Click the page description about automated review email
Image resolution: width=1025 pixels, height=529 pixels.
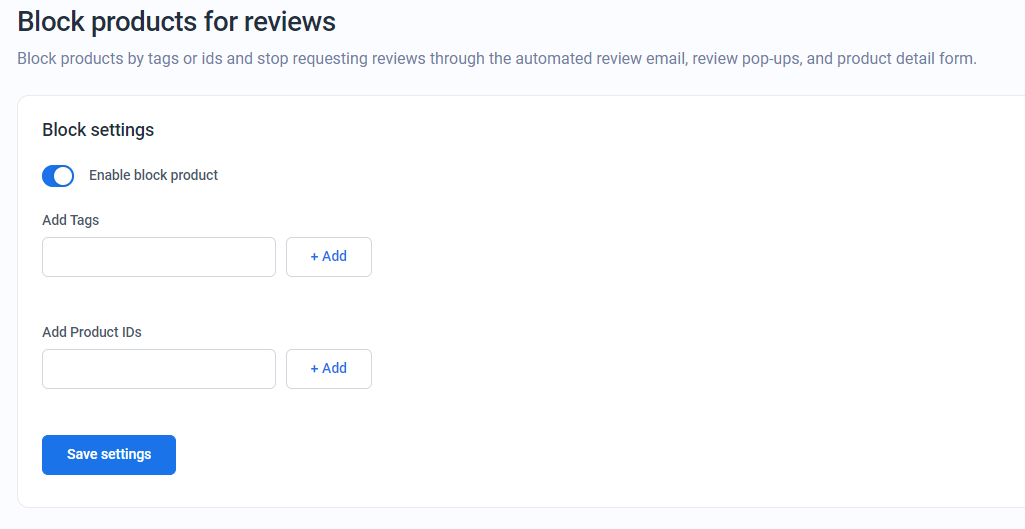tap(497, 59)
